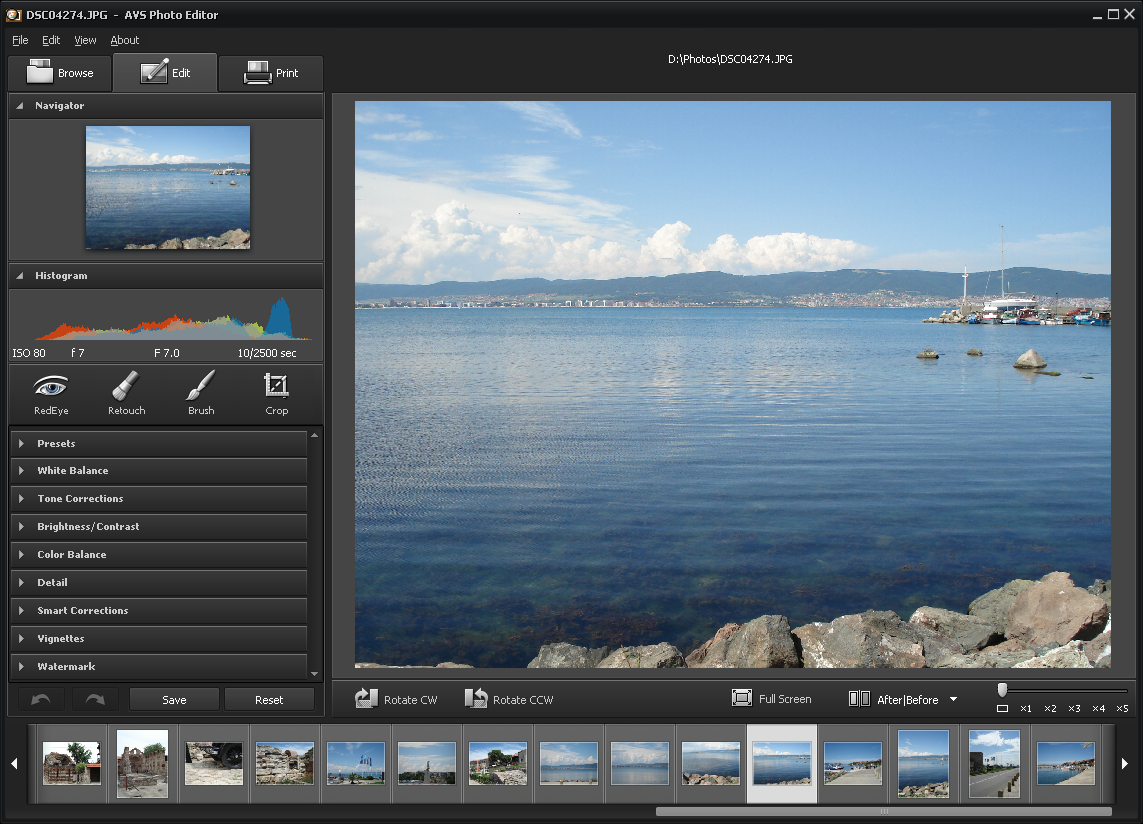Switch to the Browse tab
The height and width of the screenshot is (824, 1143).
(x=60, y=73)
